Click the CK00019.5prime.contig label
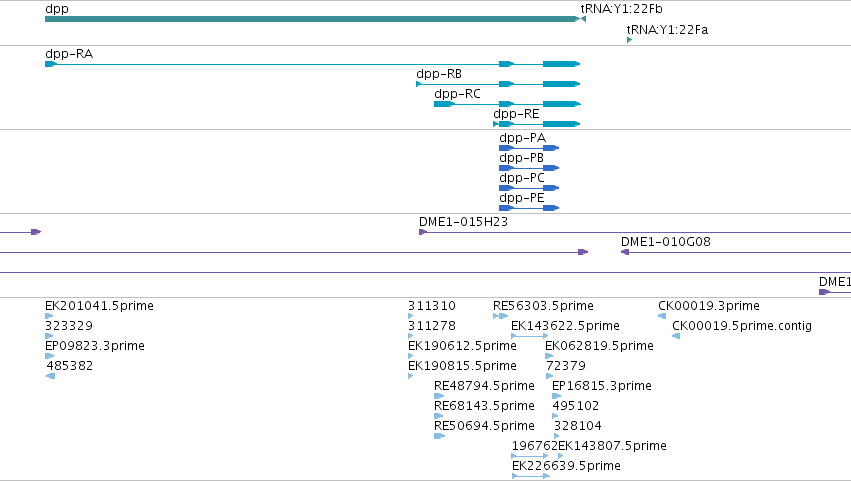Screen dimensions: 851x481 [742, 326]
